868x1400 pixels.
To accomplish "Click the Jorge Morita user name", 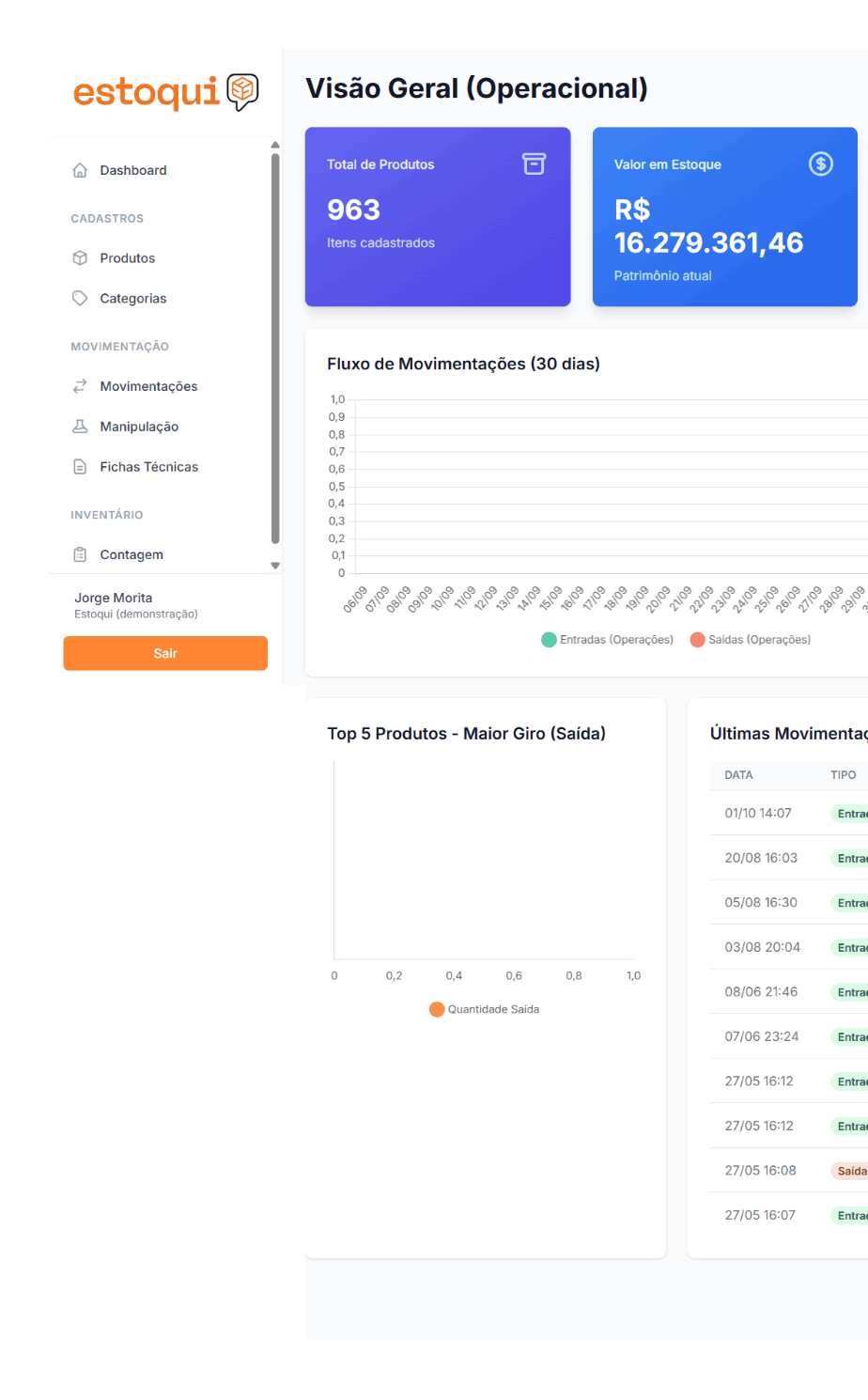I will coord(114,598).
